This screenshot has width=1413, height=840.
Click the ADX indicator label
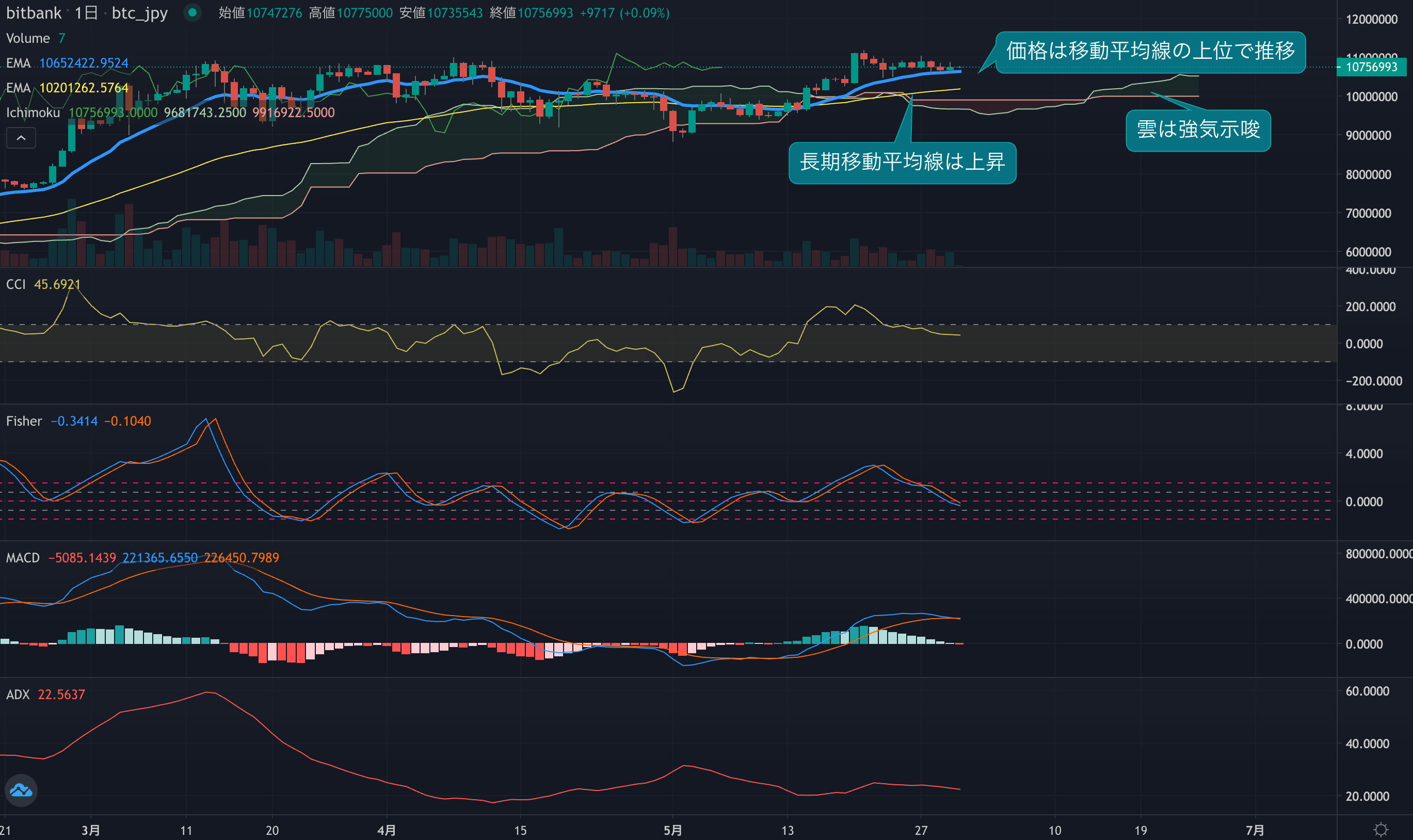18,694
